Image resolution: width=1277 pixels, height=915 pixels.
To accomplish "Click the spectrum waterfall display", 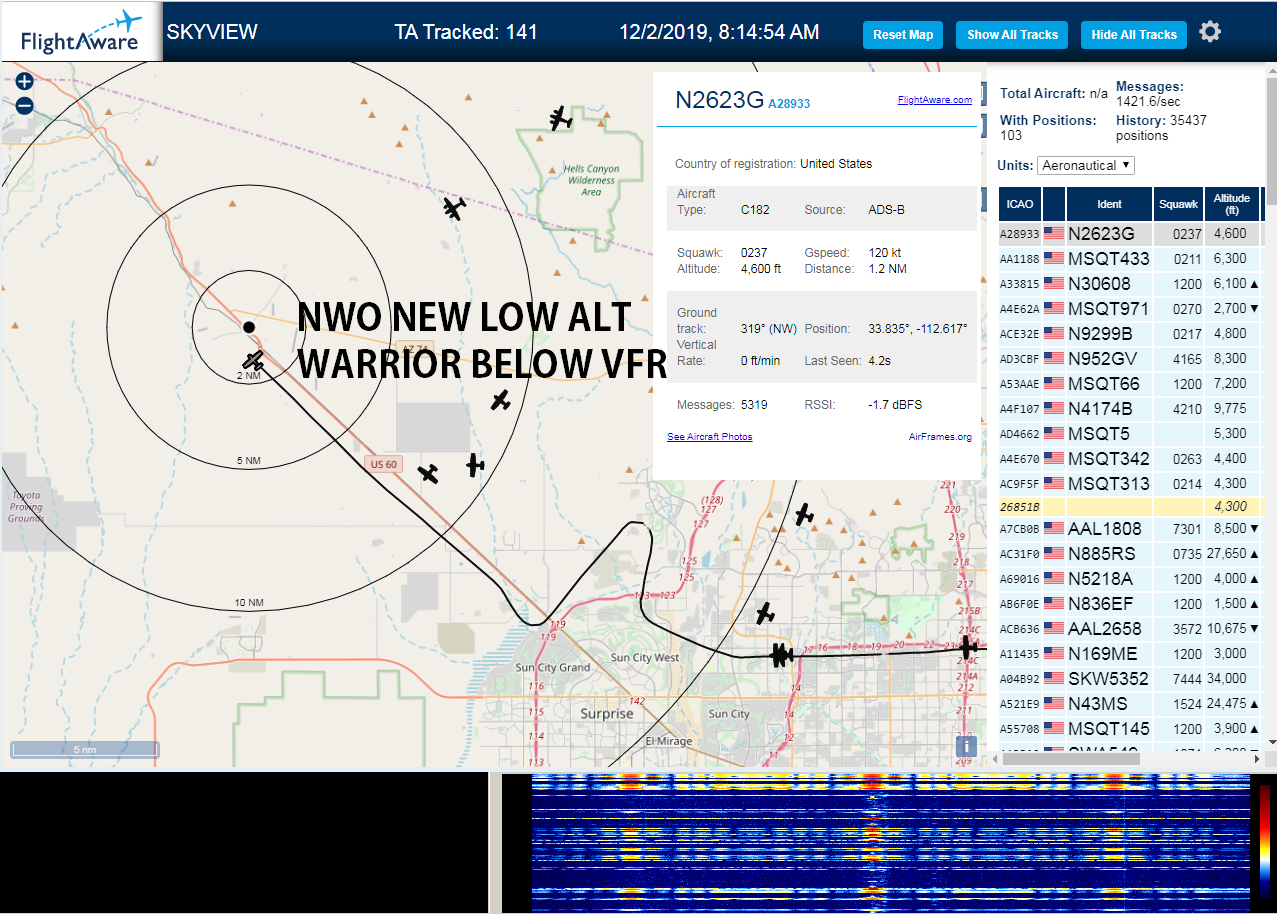I will [x=890, y=843].
